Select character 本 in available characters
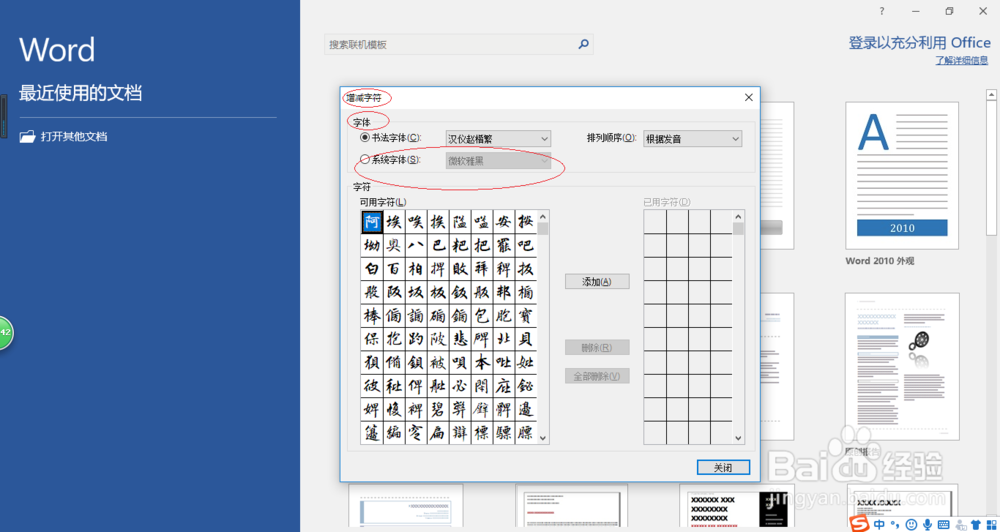 pyautogui.click(x=482, y=362)
